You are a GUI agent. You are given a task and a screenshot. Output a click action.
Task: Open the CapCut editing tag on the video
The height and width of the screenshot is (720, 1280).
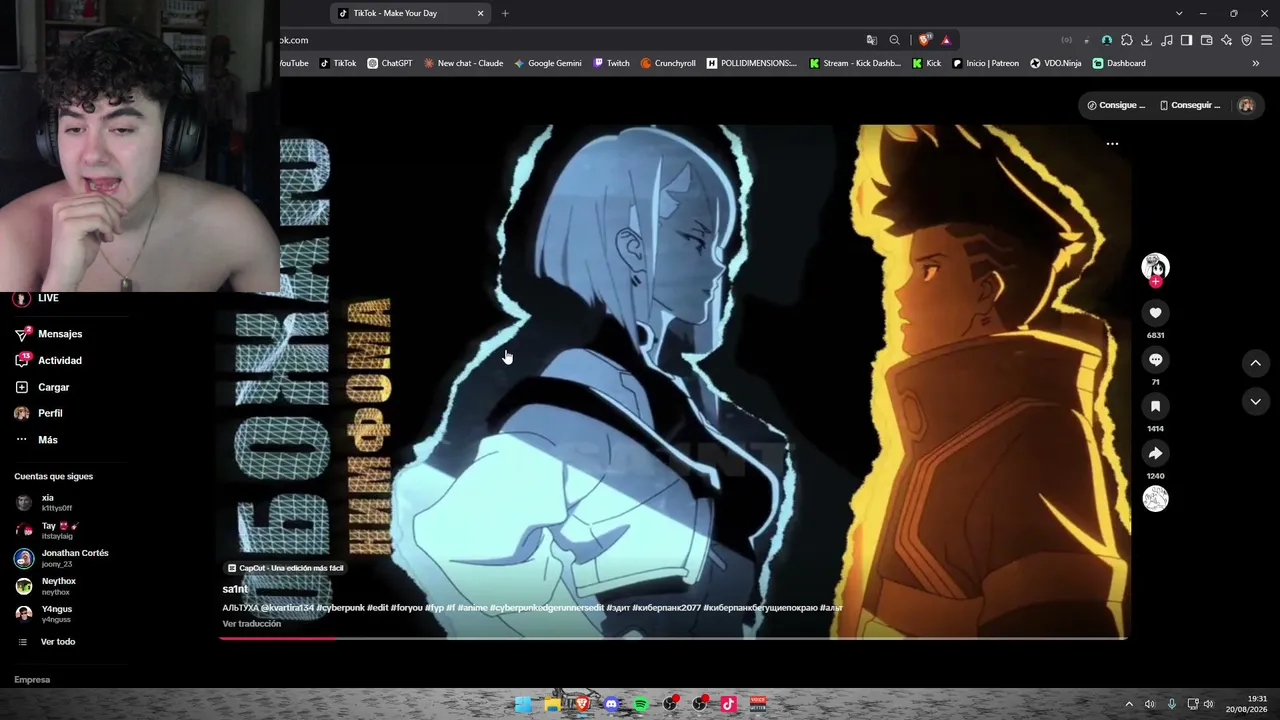pyautogui.click(x=286, y=568)
